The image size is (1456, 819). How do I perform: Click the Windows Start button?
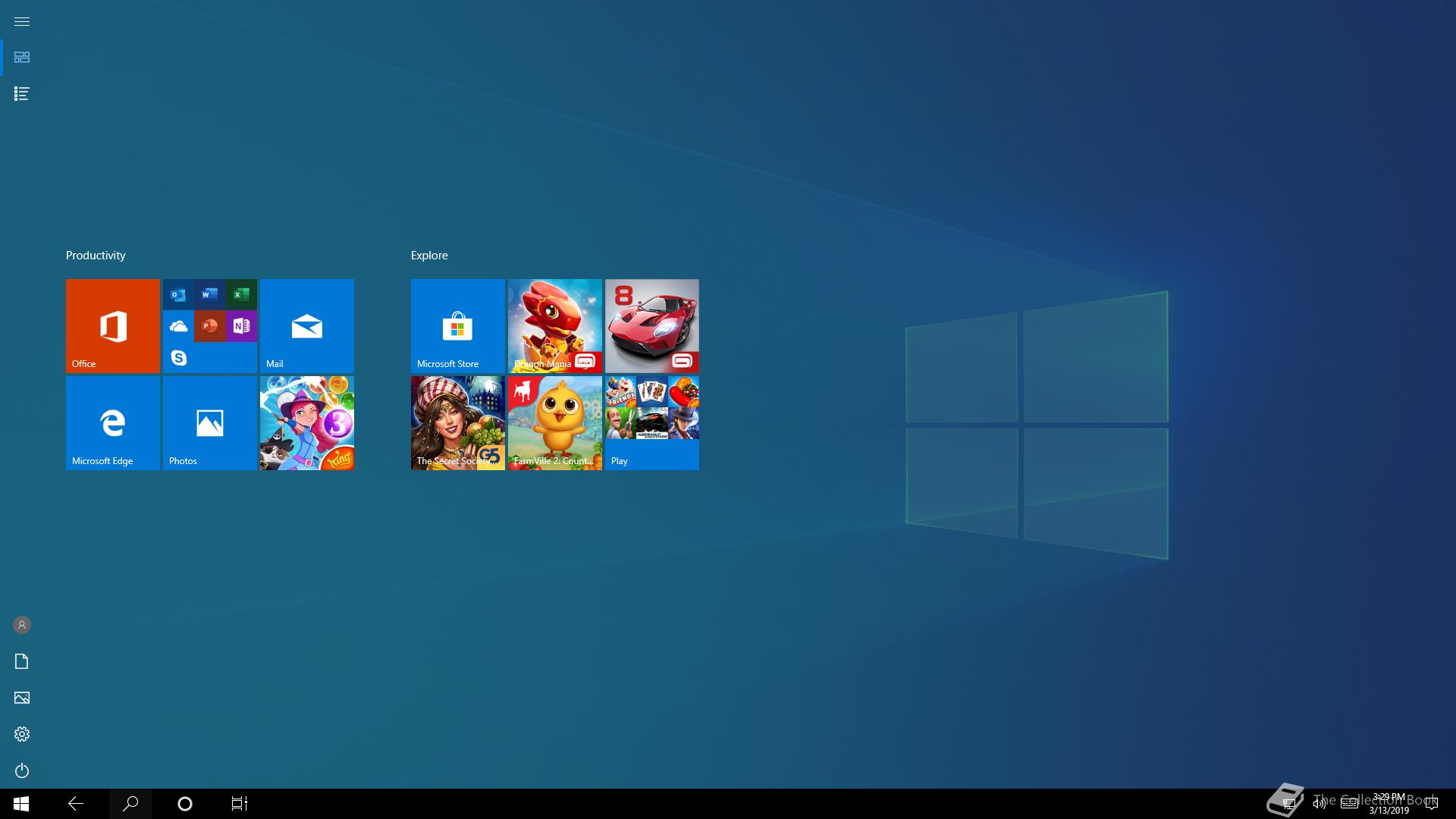pyautogui.click(x=21, y=804)
